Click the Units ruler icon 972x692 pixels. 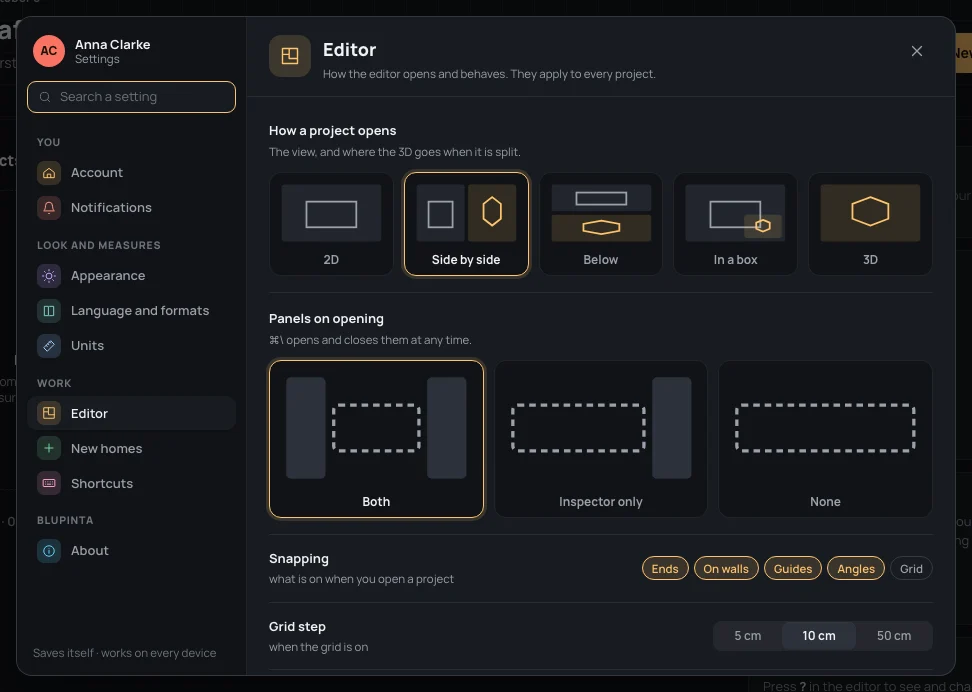[x=49, y=346]
